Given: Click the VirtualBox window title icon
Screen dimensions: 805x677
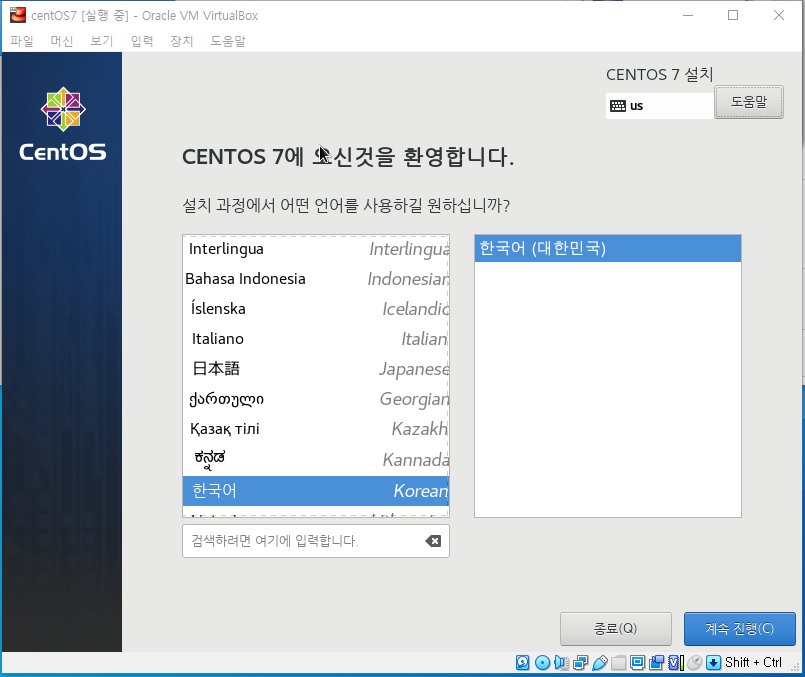Looking at the screenshot, I should pyautogui.click(x=18, y=15).
